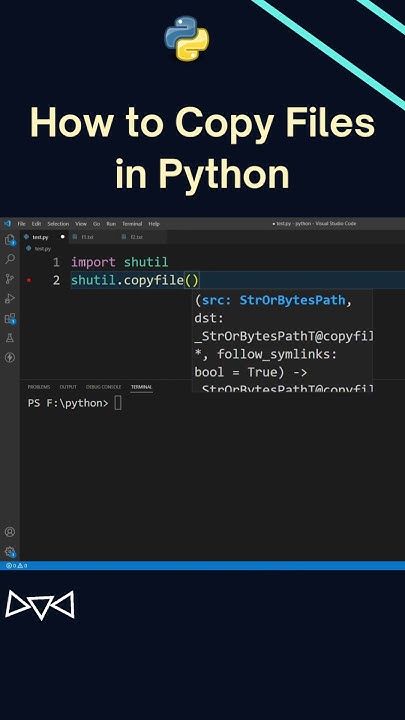
Task: Click 'follow_symlinks:' in the signature popup
Action: pyautogui.click(x=277, y=354)
